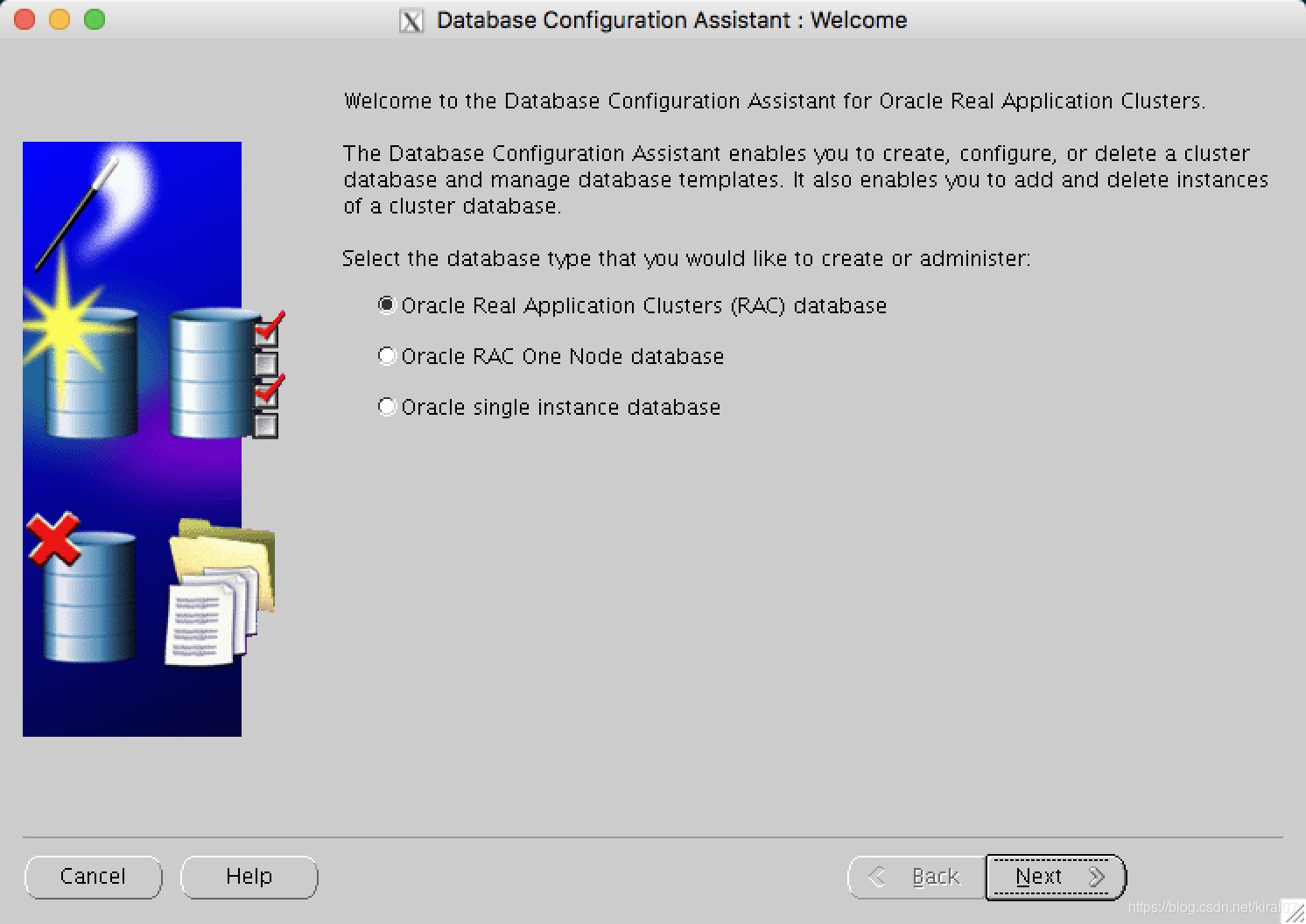Click the 'Welcome to the Database Configuration Assistant' line
Viewport: 1306px width, 924px height.
pos(775,101)
